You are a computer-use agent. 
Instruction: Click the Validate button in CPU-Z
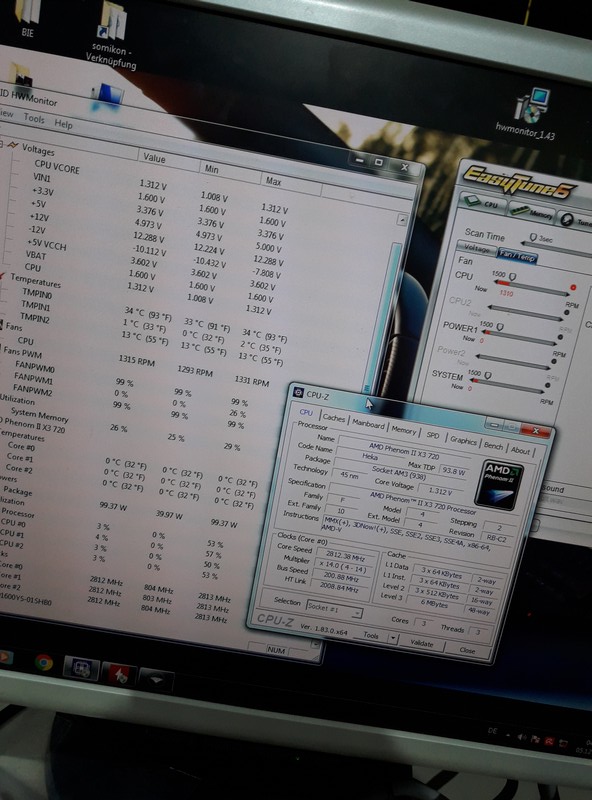422,643
